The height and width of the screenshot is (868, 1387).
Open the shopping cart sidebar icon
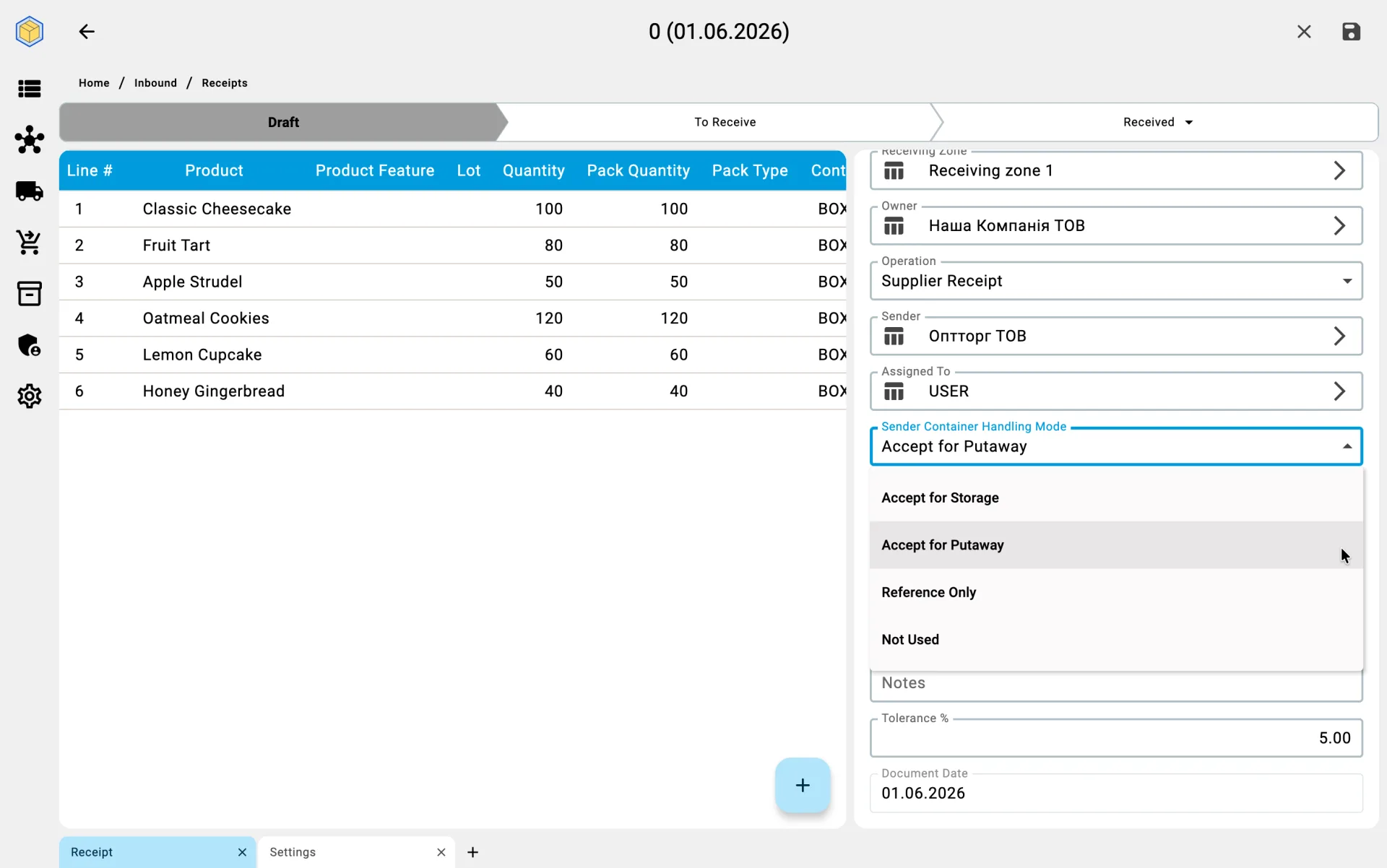coord(30,243)
